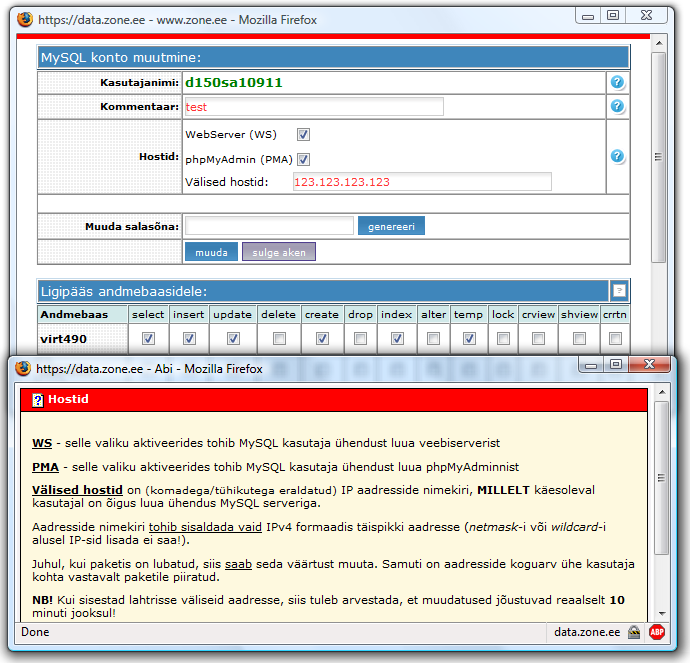Click the genereeri password button
This screenshot has width=690, height=663.
click(x=391, y=226)
